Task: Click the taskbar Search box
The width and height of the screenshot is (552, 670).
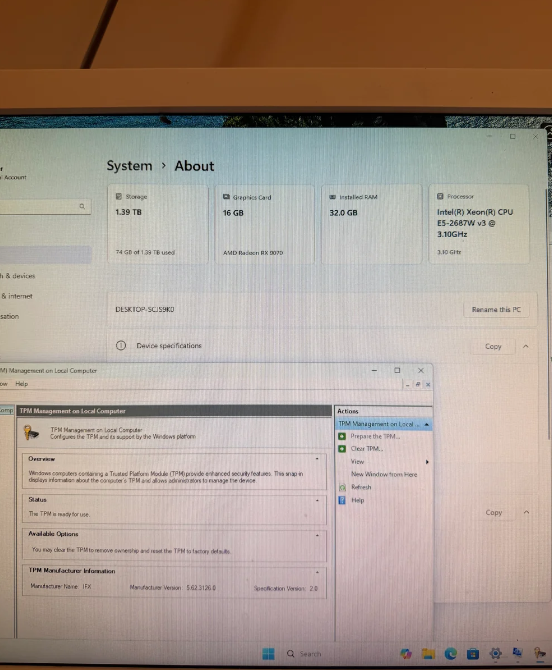Action: pos(305,654)
